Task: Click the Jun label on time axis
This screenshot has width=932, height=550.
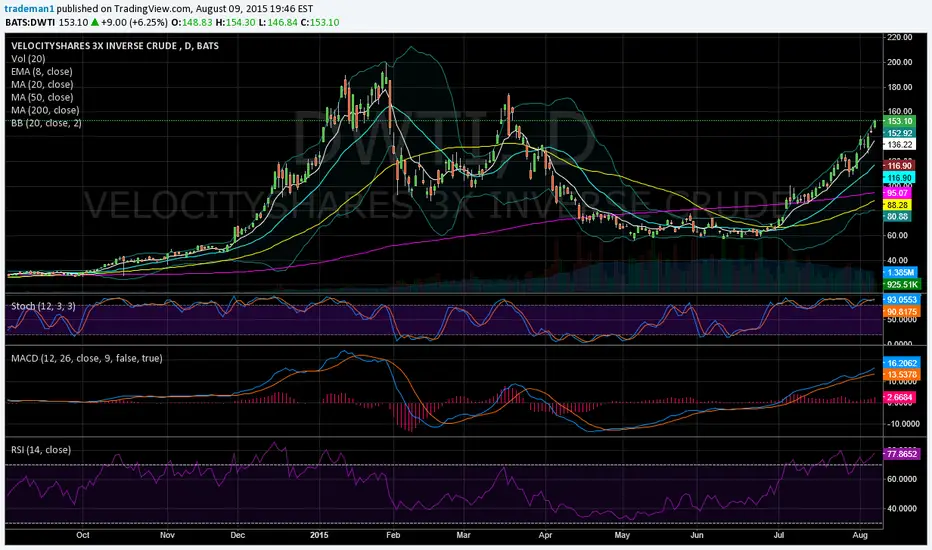Action: pos(697,535)
